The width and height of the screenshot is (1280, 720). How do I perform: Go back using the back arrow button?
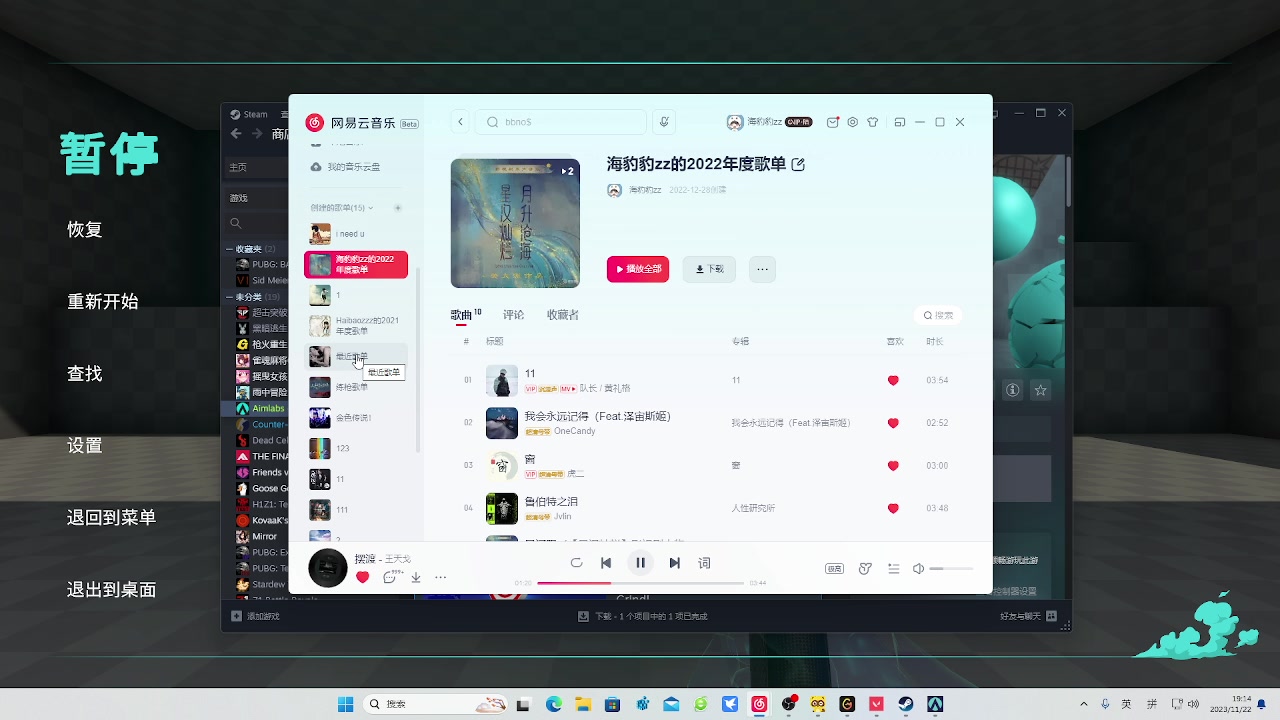460,122
